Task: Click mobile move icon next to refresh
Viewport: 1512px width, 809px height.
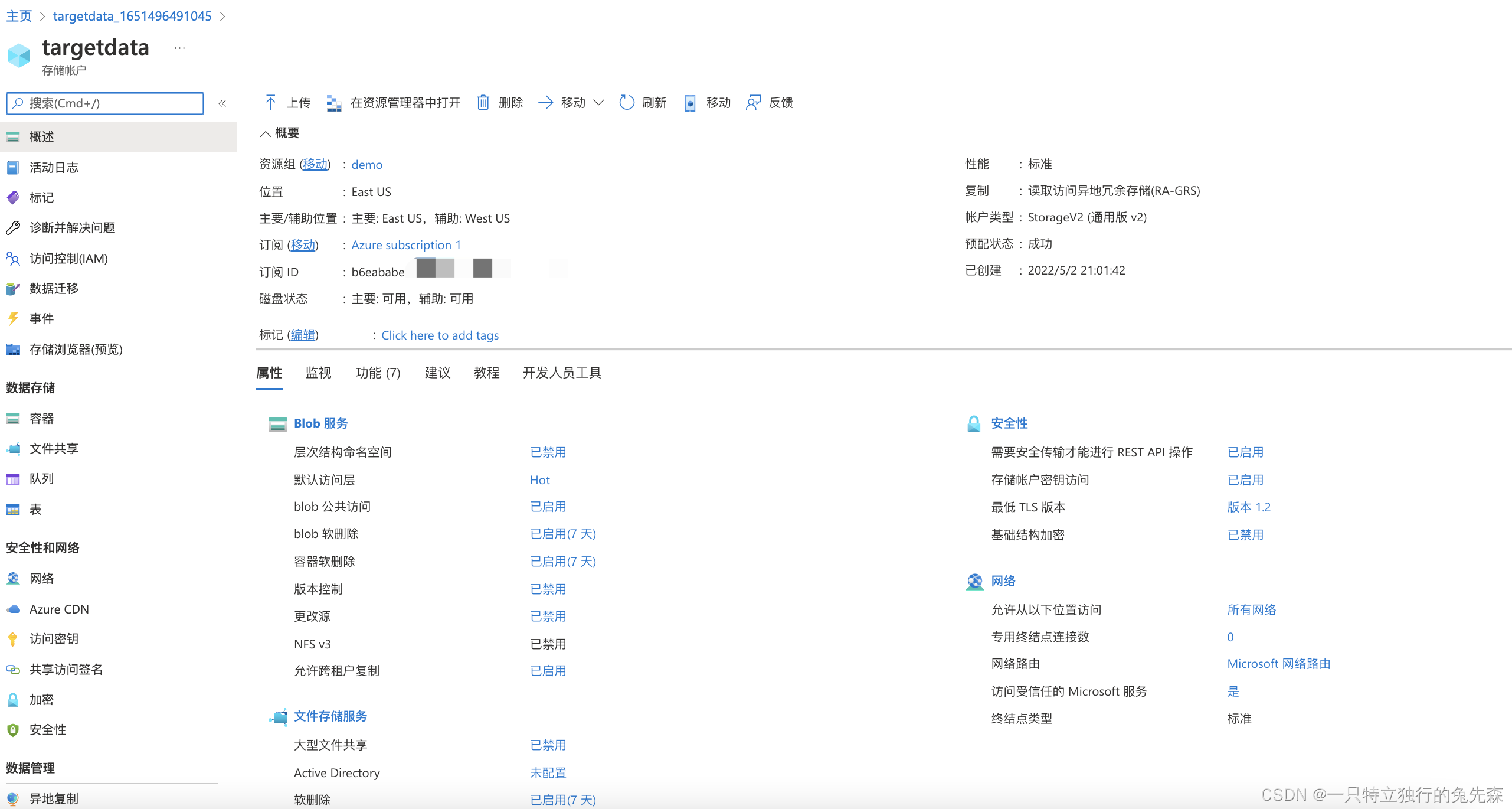Action: point(690,103)
